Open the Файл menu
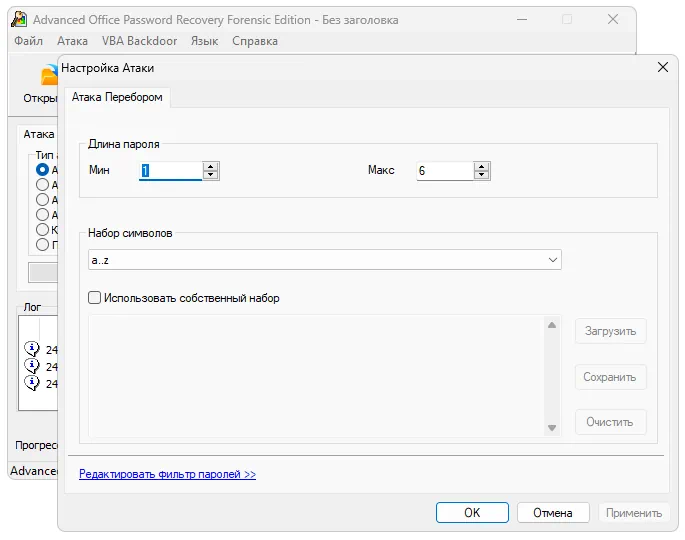685x540 pixels. point(28,41)
